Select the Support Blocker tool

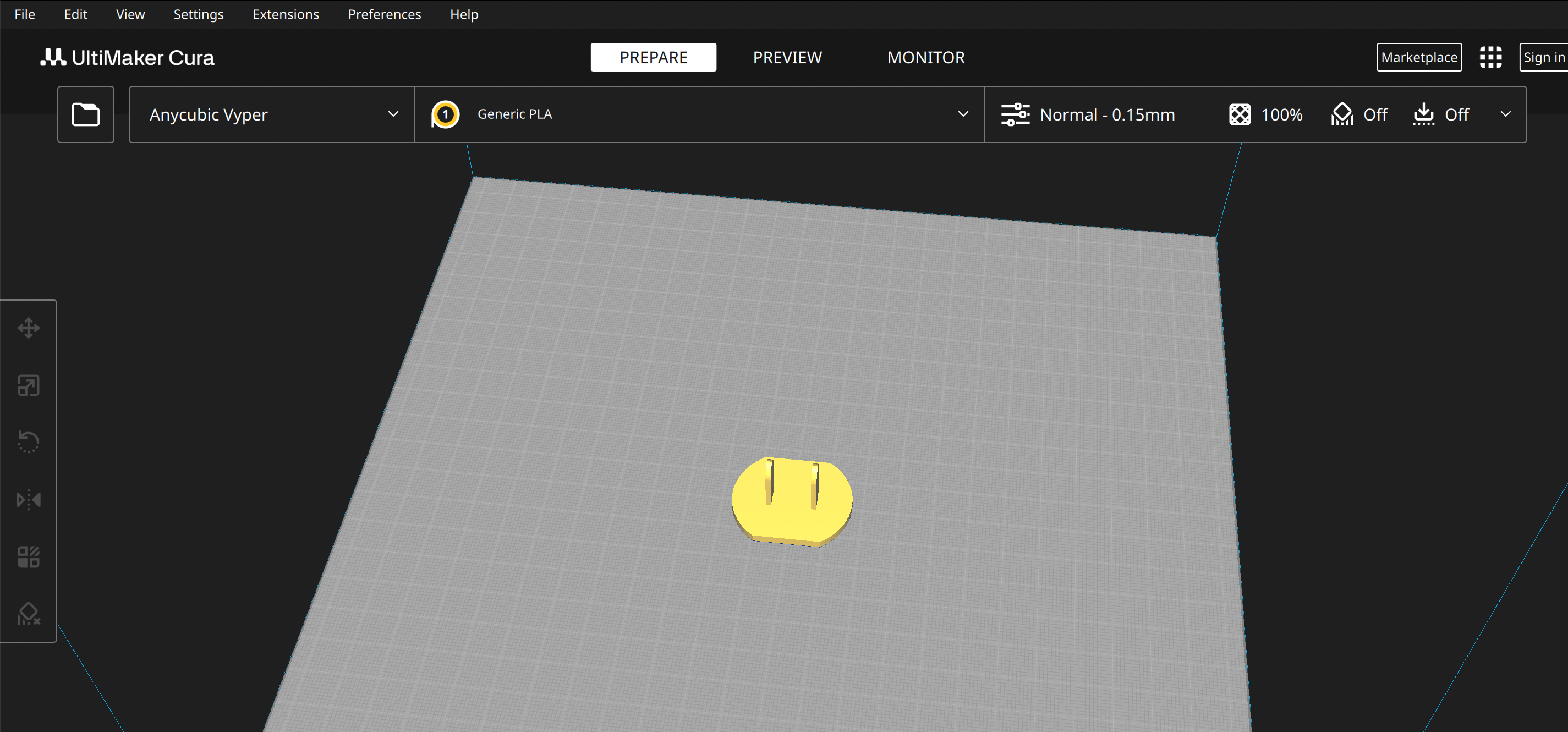pos(29,614)
